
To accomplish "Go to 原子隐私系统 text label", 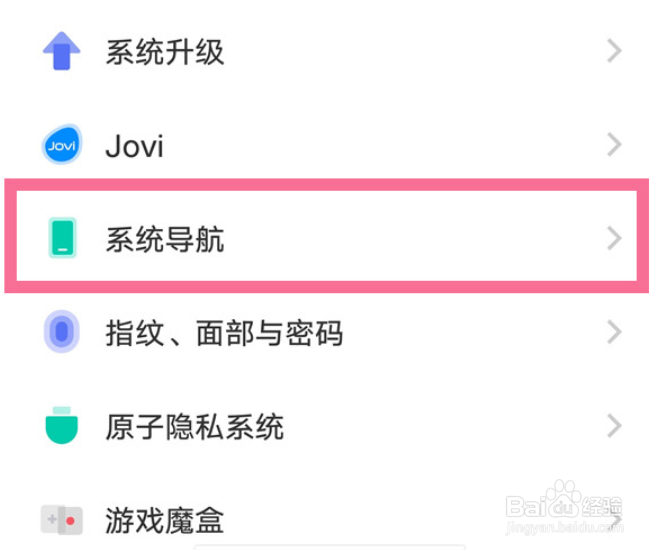I will (x=195, y=426).
